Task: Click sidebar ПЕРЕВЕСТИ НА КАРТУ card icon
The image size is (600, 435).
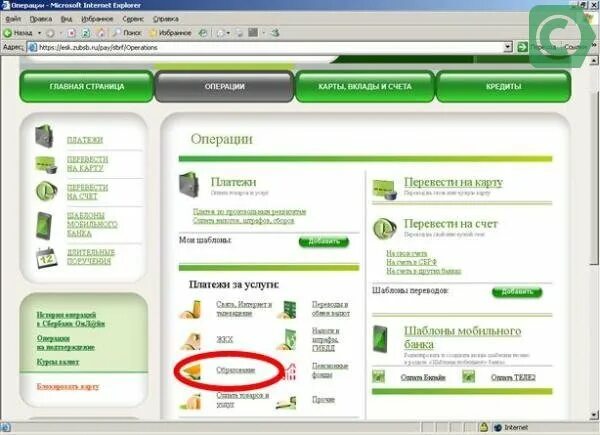Action: [46, 164]
